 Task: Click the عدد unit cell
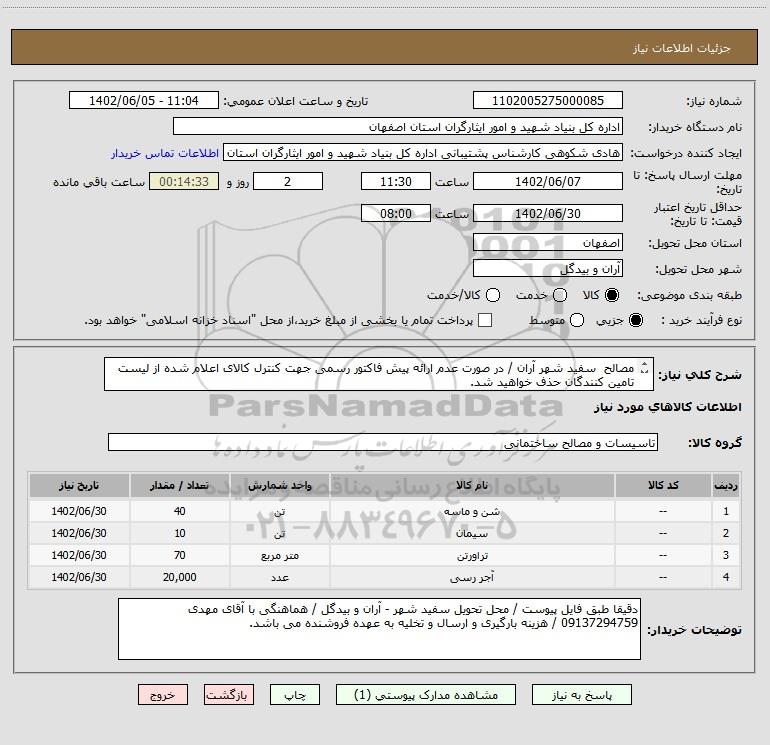(x=279, y=578)
